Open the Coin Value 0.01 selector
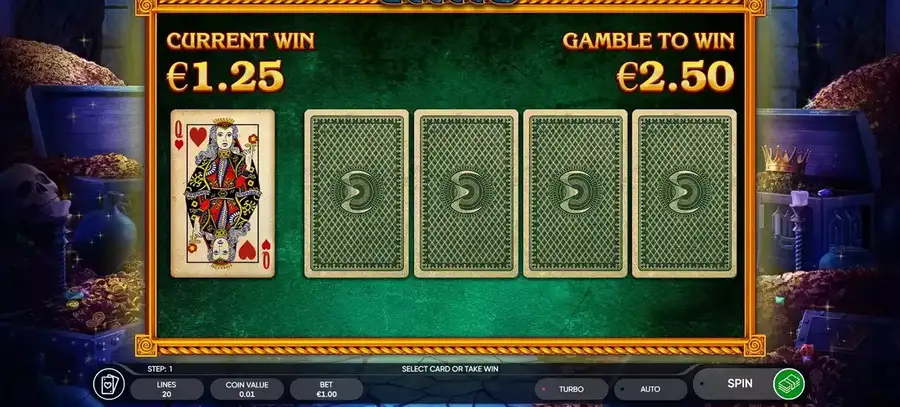 pyautogui.click(x=246, y=389)
